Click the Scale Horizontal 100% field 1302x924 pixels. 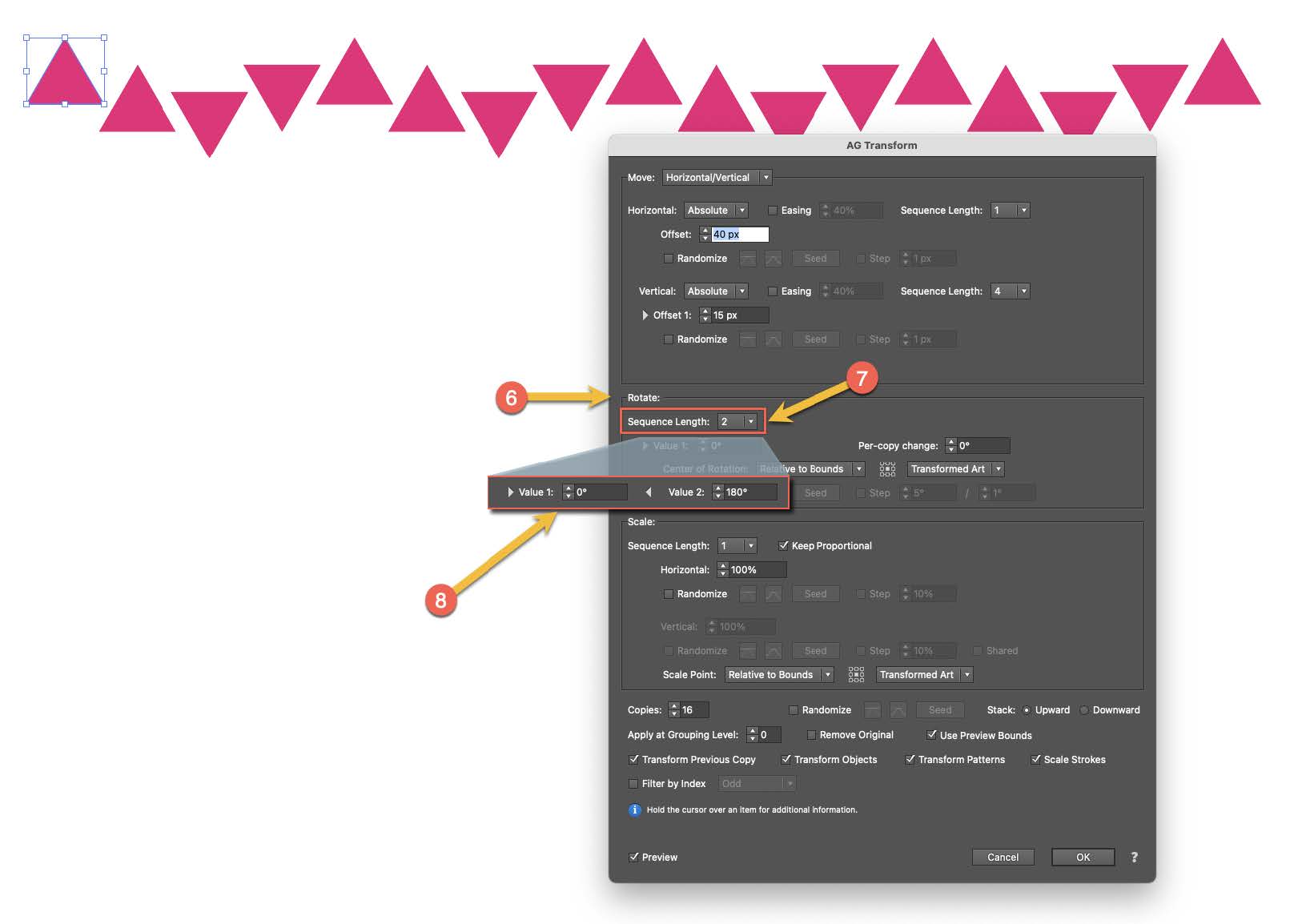(757, 570)
